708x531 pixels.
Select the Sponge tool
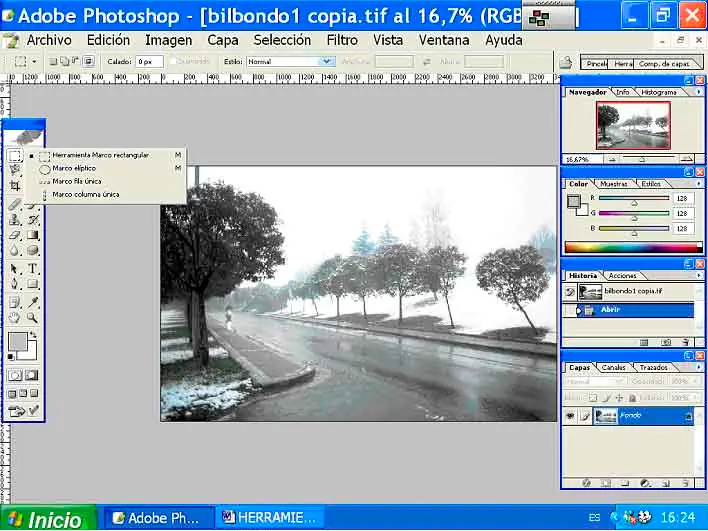(33, 250)
